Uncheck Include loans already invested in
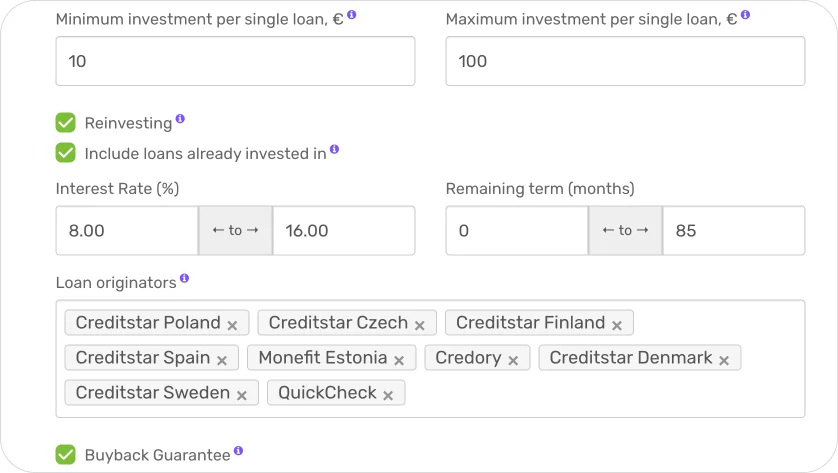838x473 pixels. 66,153
